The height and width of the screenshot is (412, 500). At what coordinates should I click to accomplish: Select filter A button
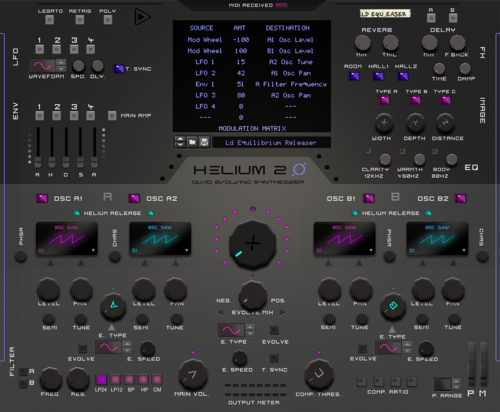point(23,371)
